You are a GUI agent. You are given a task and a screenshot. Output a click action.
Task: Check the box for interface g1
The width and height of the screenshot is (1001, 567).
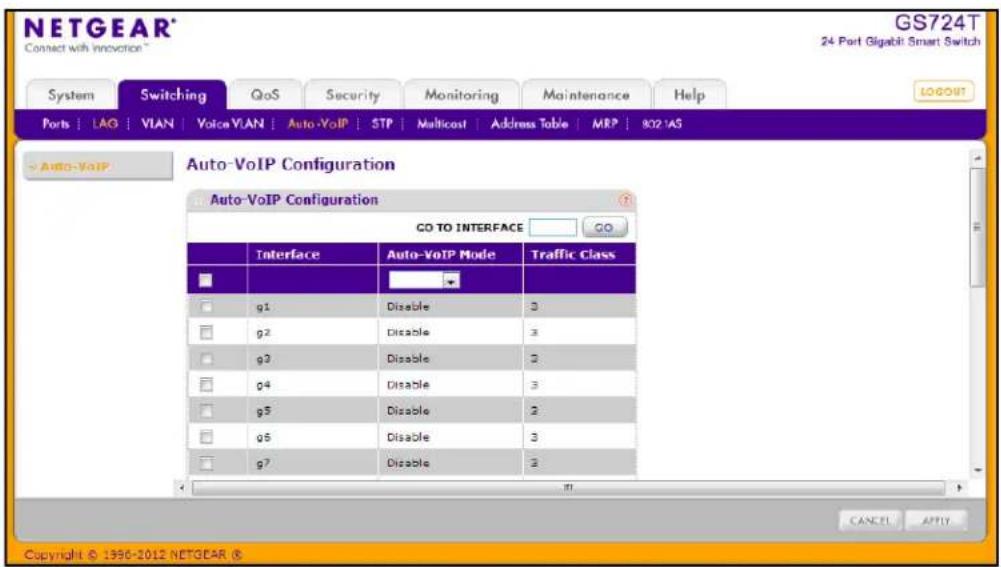coord(205,306)
